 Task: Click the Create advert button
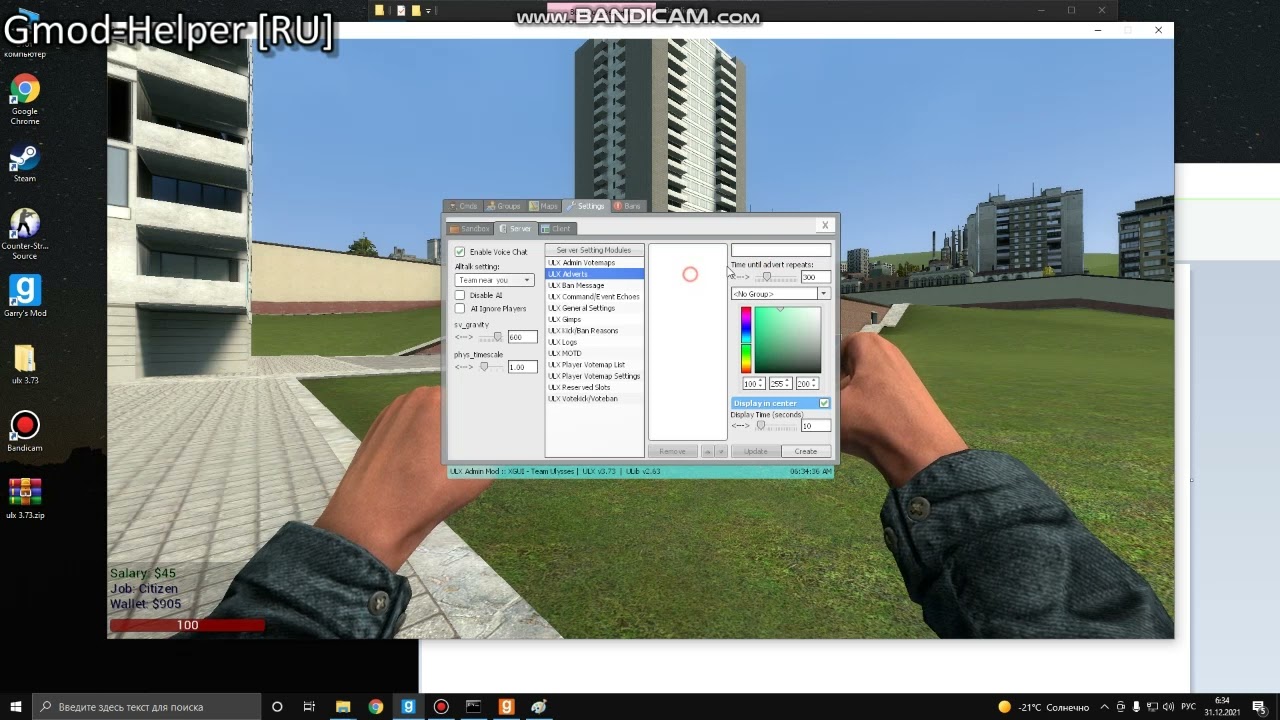806,451
